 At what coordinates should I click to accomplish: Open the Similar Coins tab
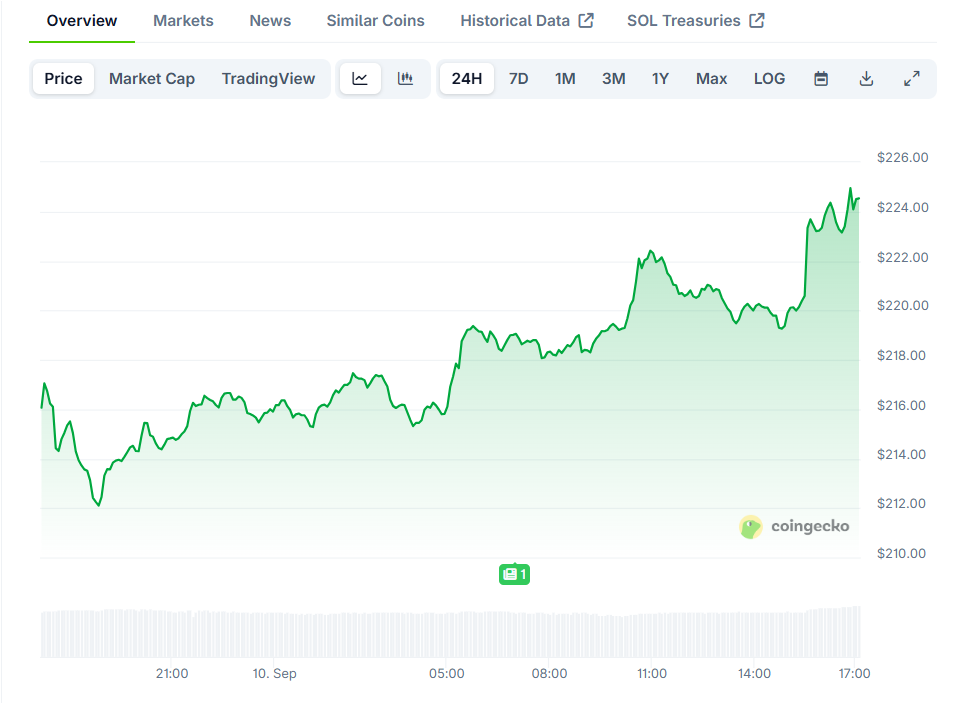pos(375,20)
